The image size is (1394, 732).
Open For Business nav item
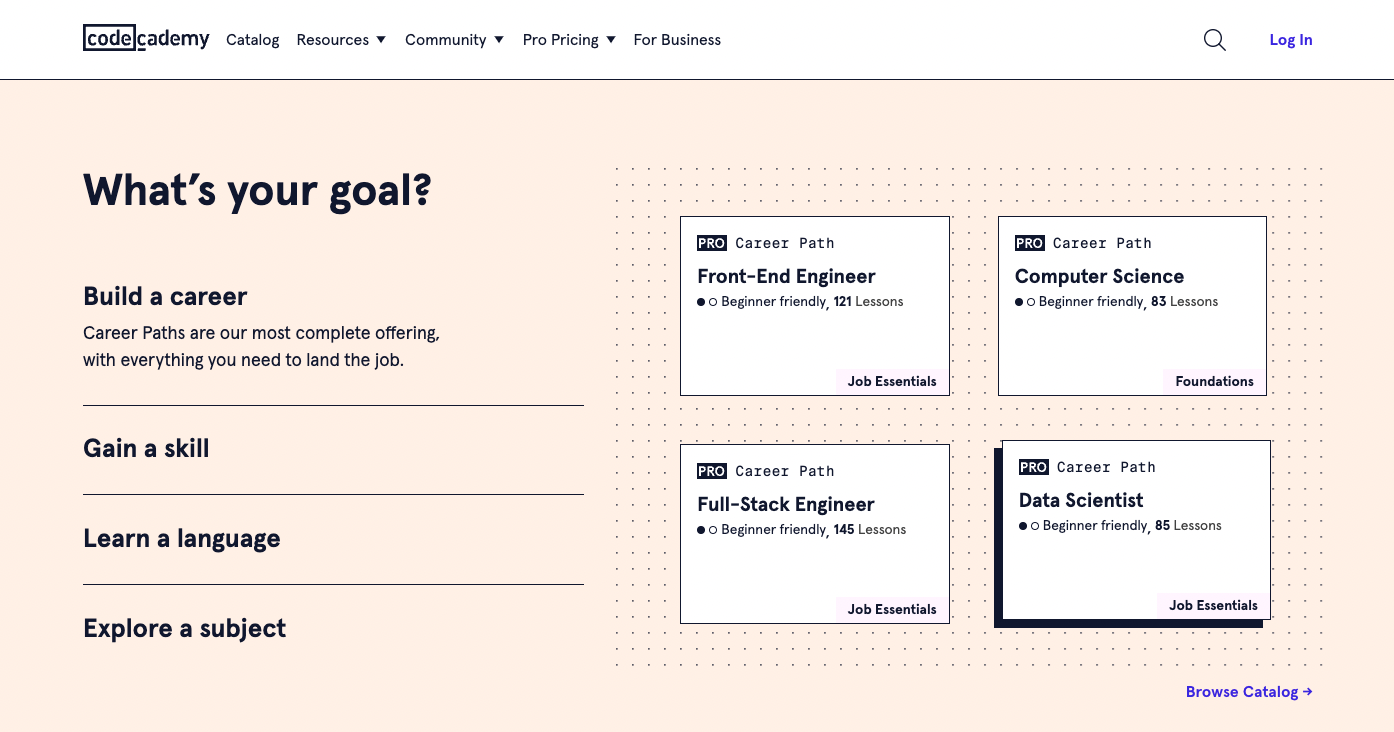coord(677,40)
